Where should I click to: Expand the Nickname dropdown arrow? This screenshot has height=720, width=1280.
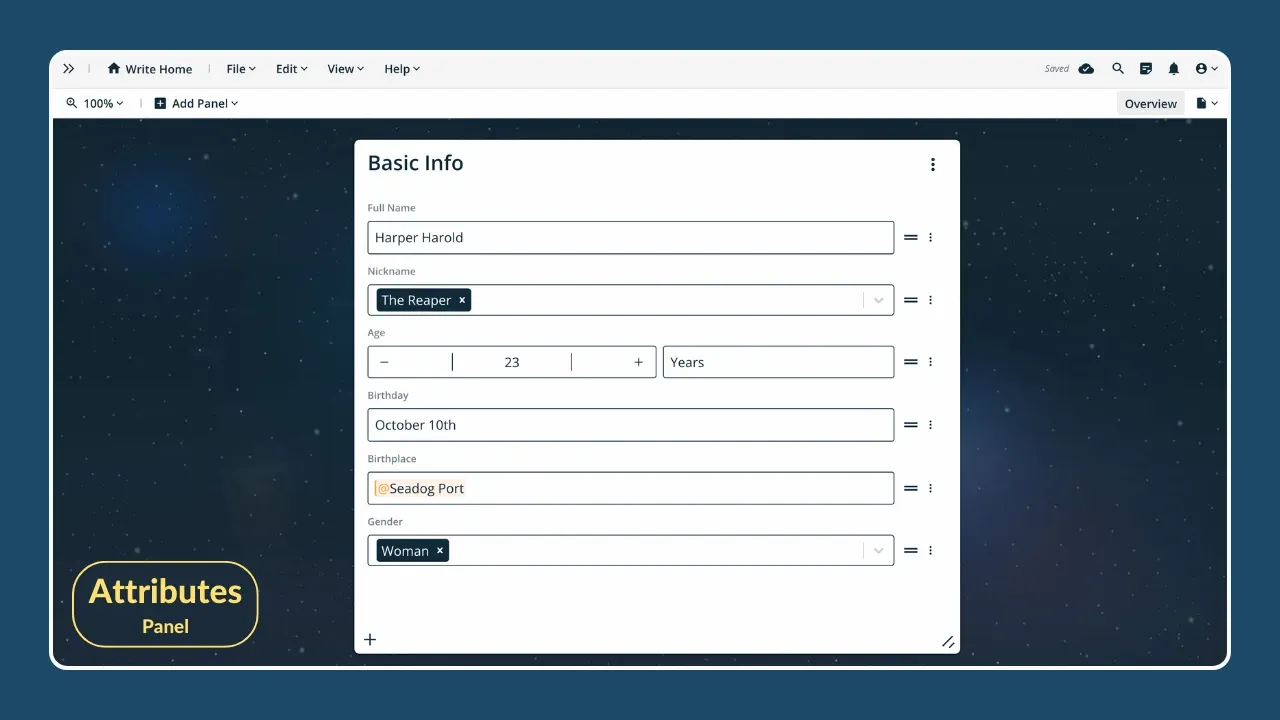[879, 300]
